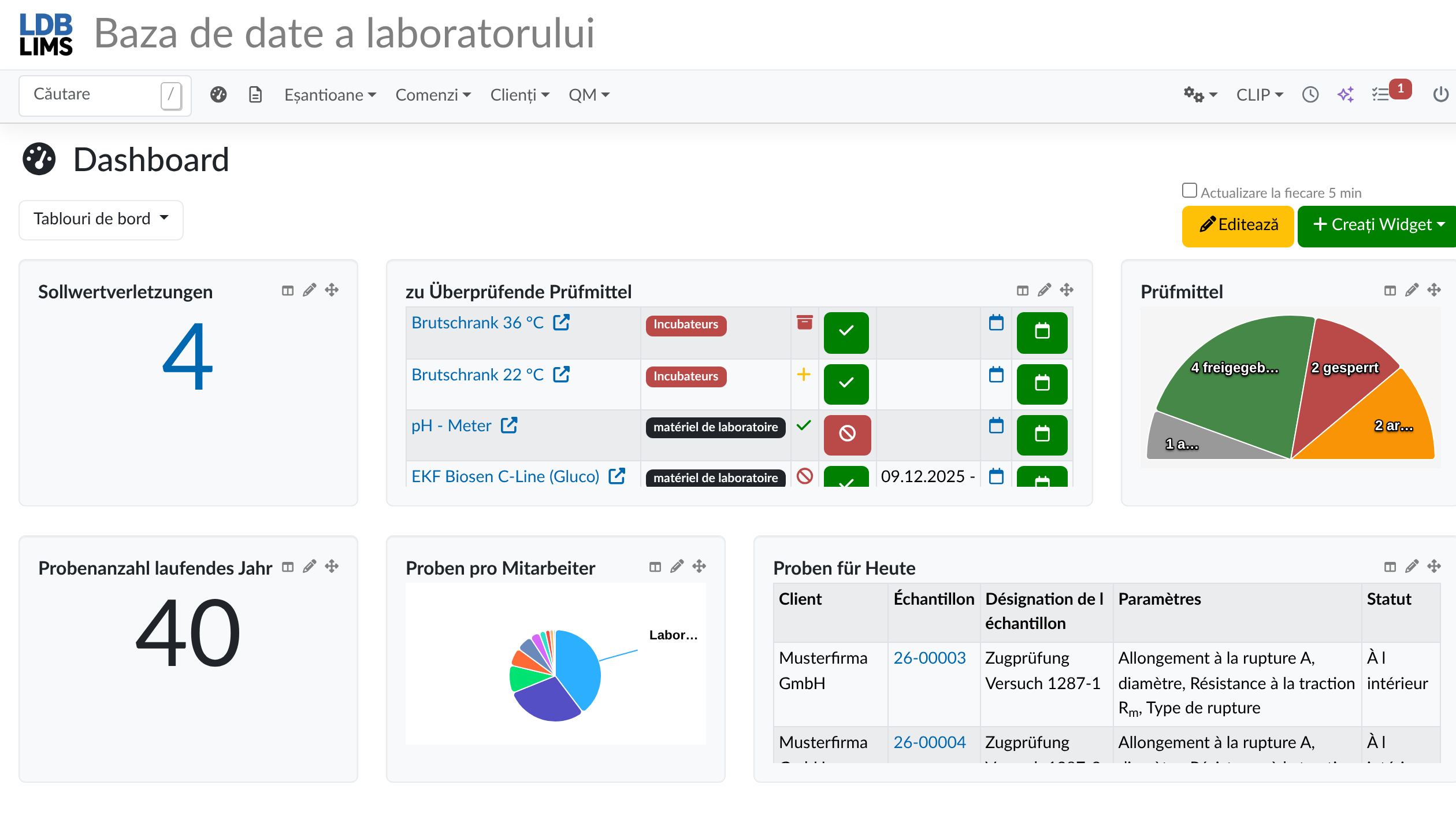Viewport: 1456px width, 829px height.
Task: Open the dashboard gauge icon in navbar
Action: [218, 94]
